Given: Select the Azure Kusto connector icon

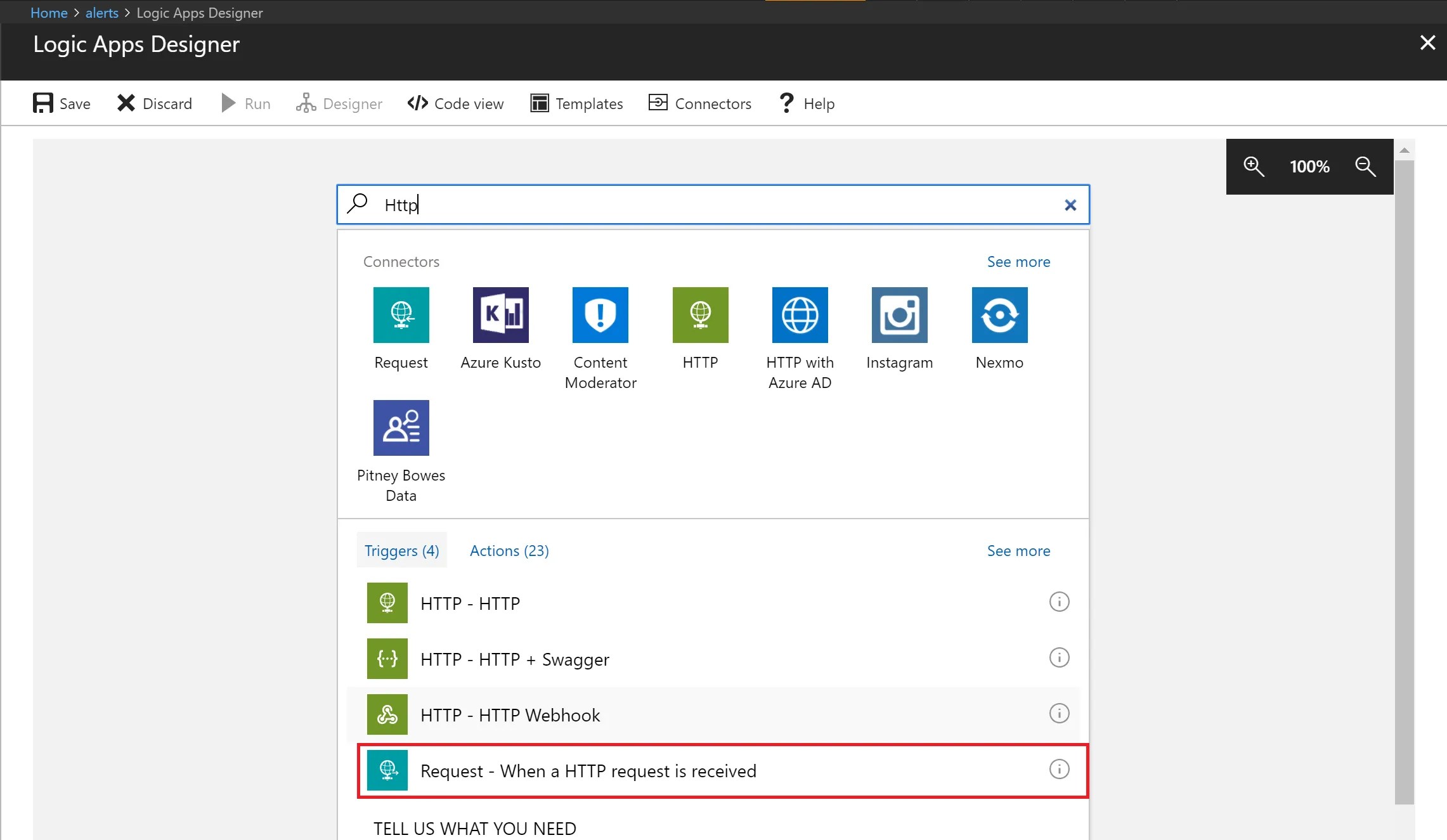Looking at the screenshot, I should 501,315.
